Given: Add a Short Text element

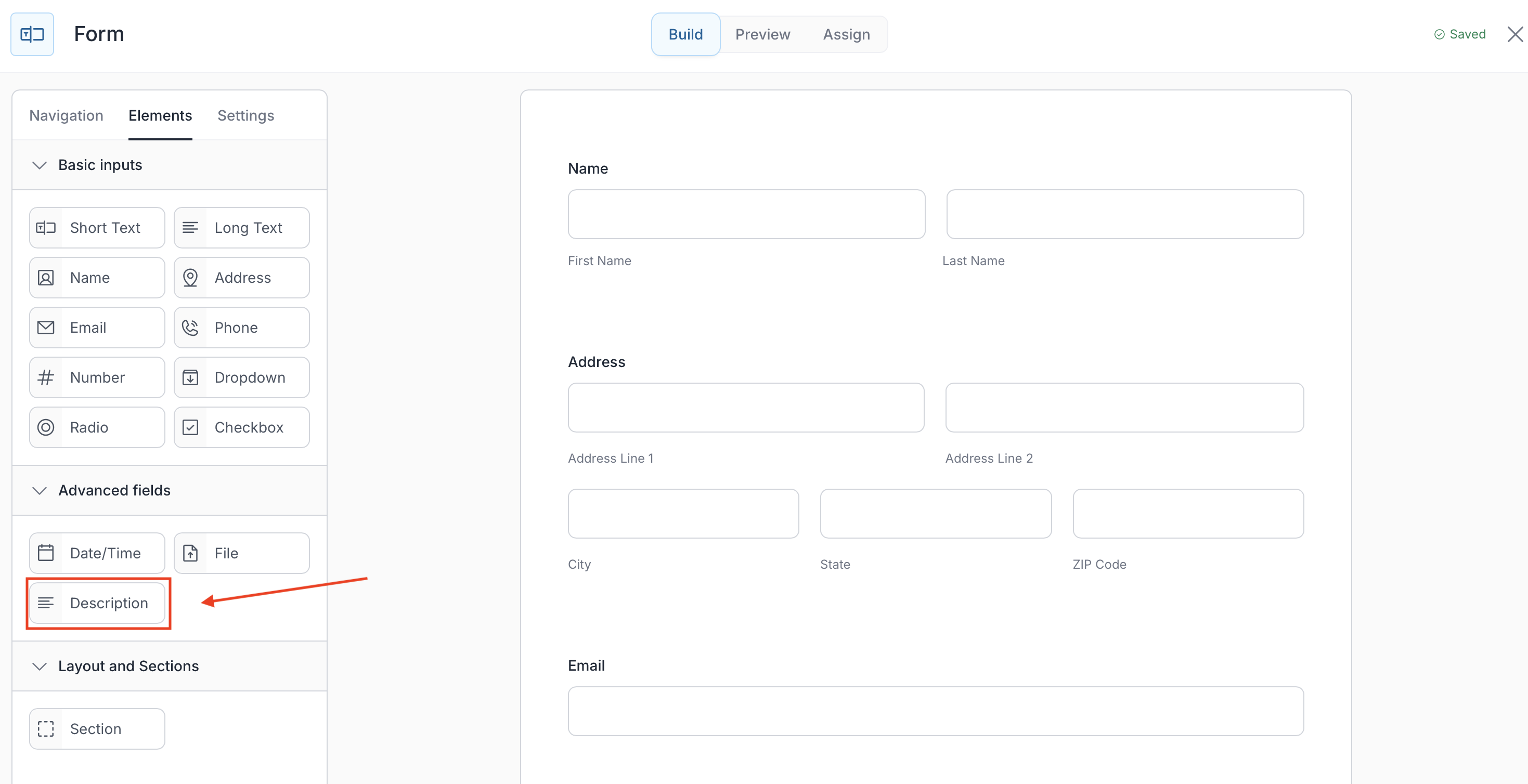Looking at the screenshot, I should (97, 228).
